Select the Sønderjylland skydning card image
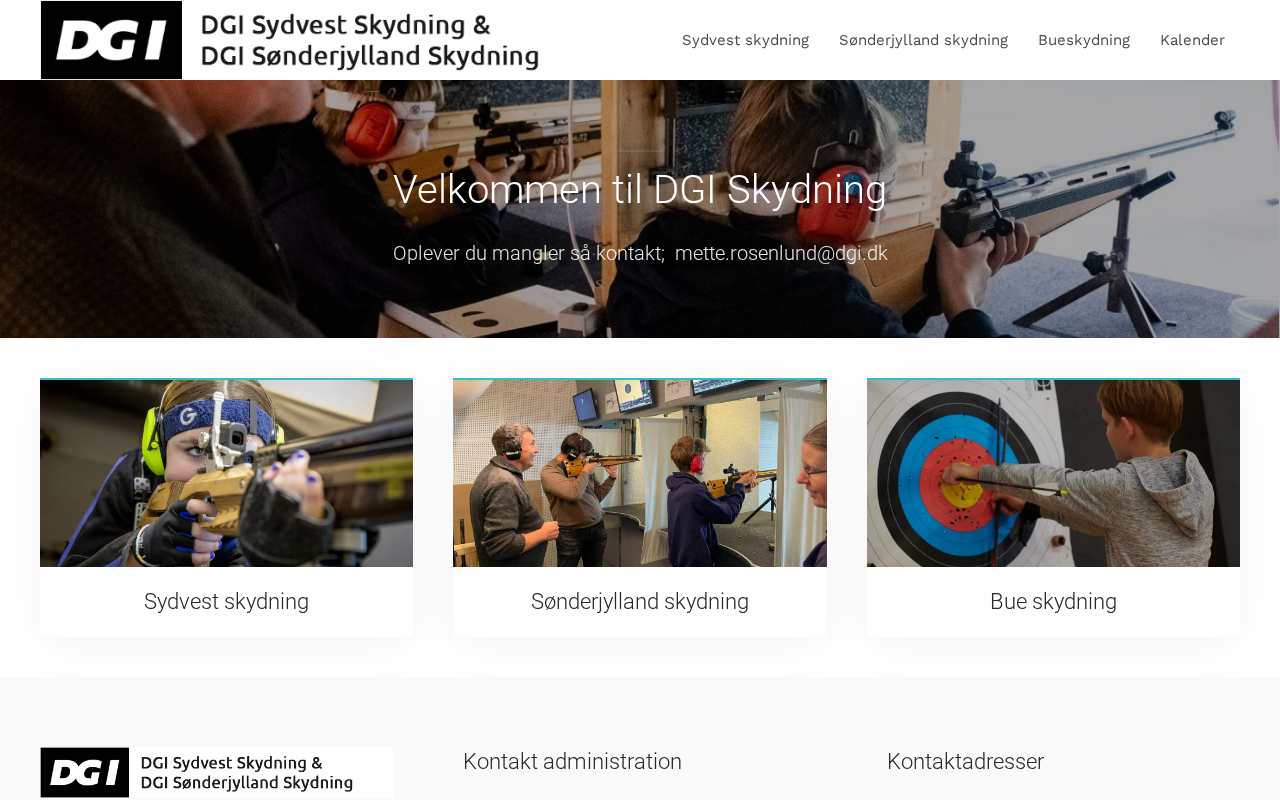The width and height of the screenshot is (1280, 800). pyautogui.click(x=640, y=473)
